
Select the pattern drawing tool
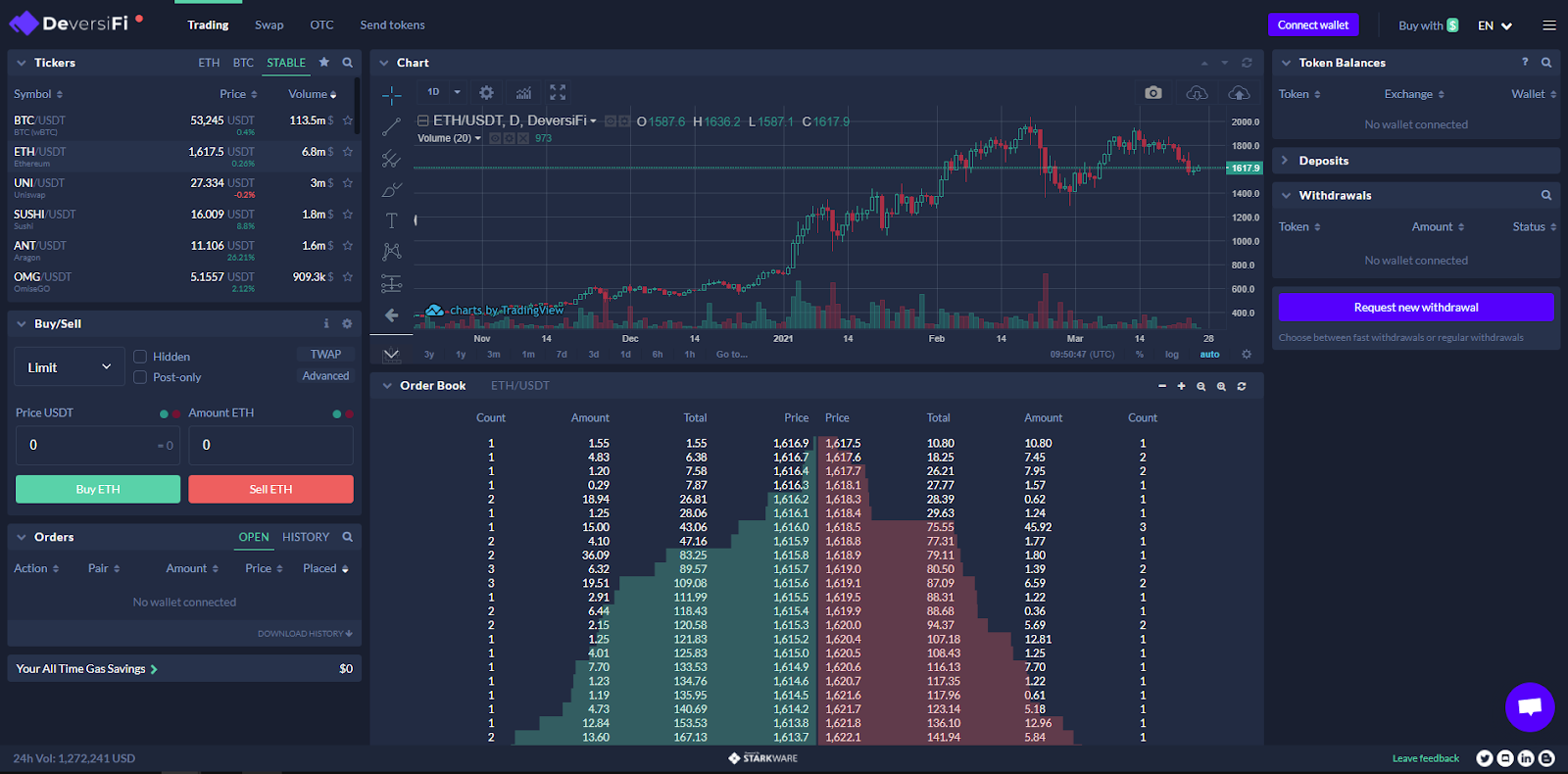pyautogui.click(x=391, y=252)
